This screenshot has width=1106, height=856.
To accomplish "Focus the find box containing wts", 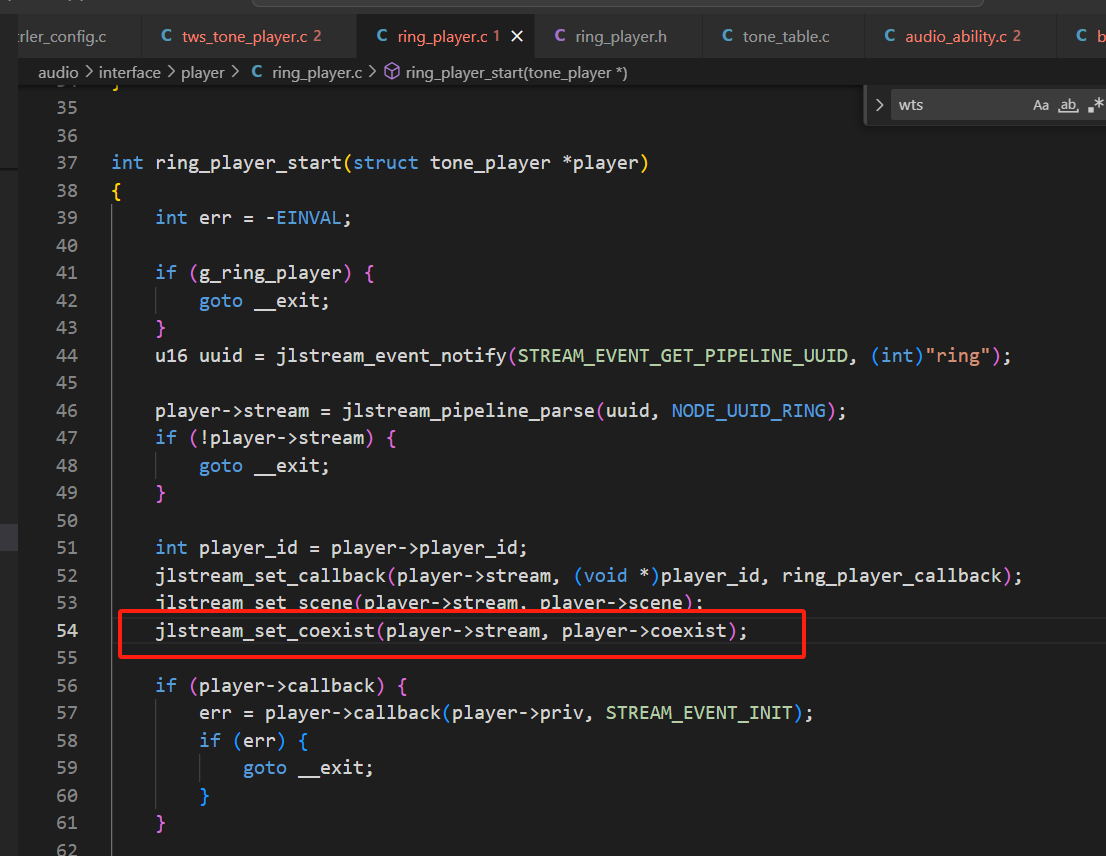I will [958, 105].
